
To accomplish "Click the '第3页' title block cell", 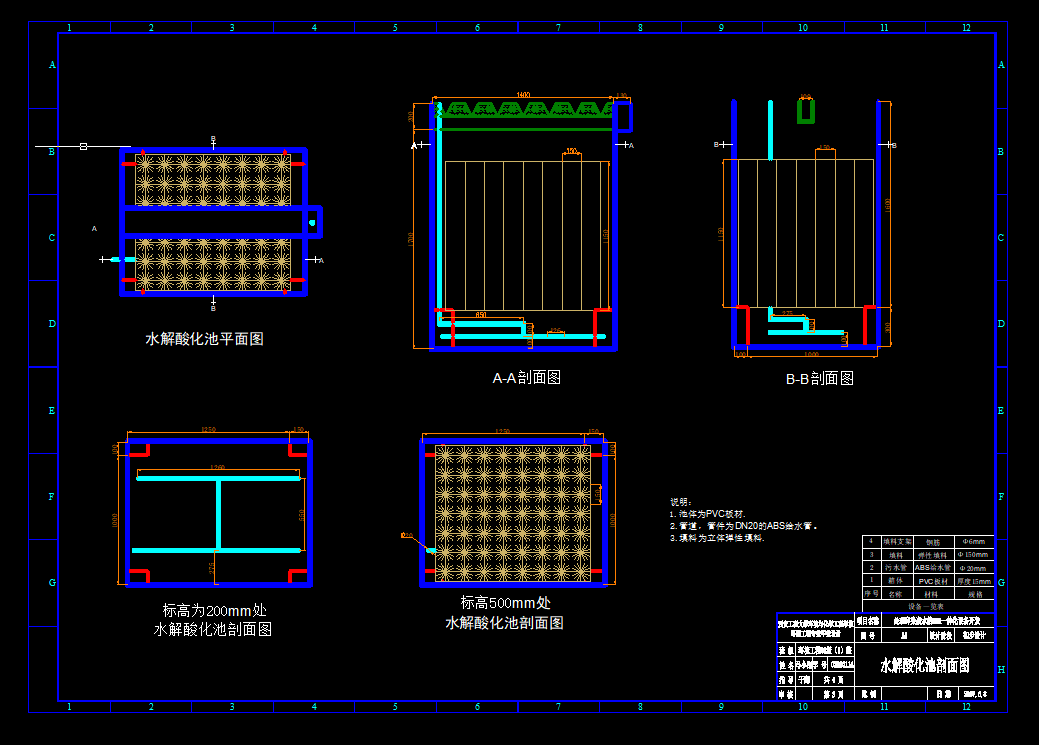I will 834,694.
